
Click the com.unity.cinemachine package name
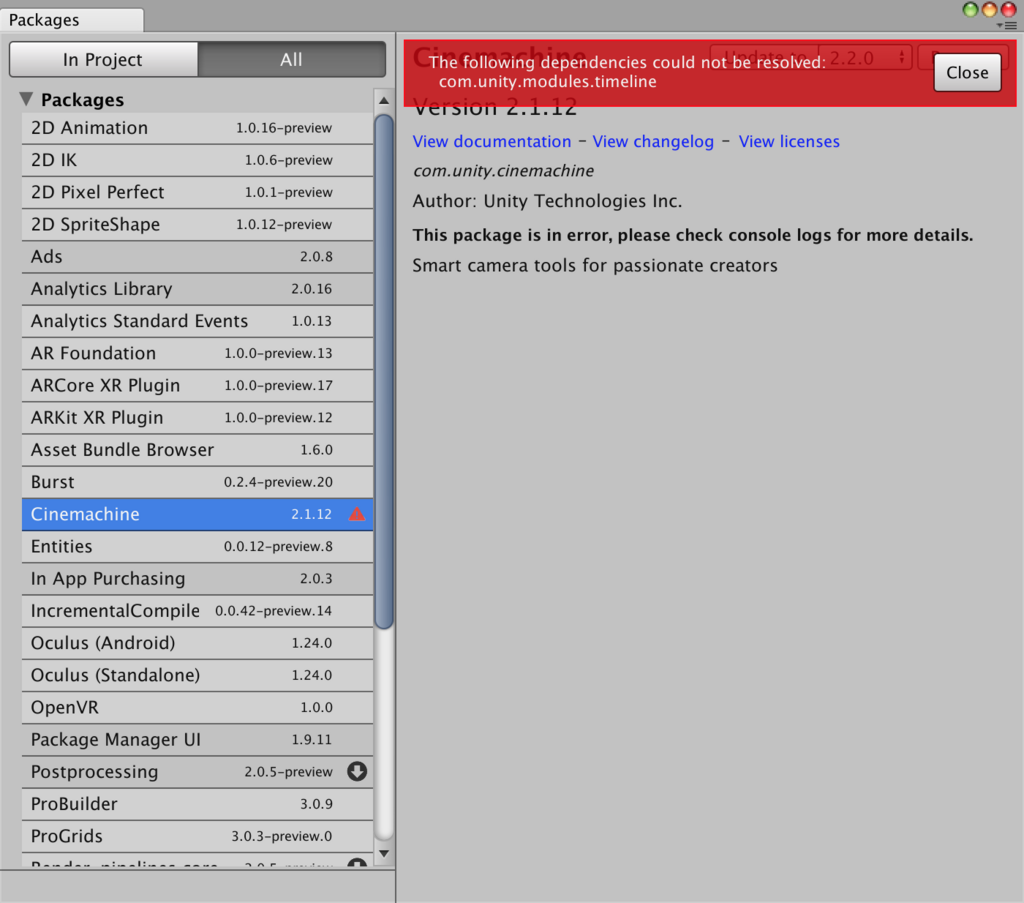tap(504, 171)
